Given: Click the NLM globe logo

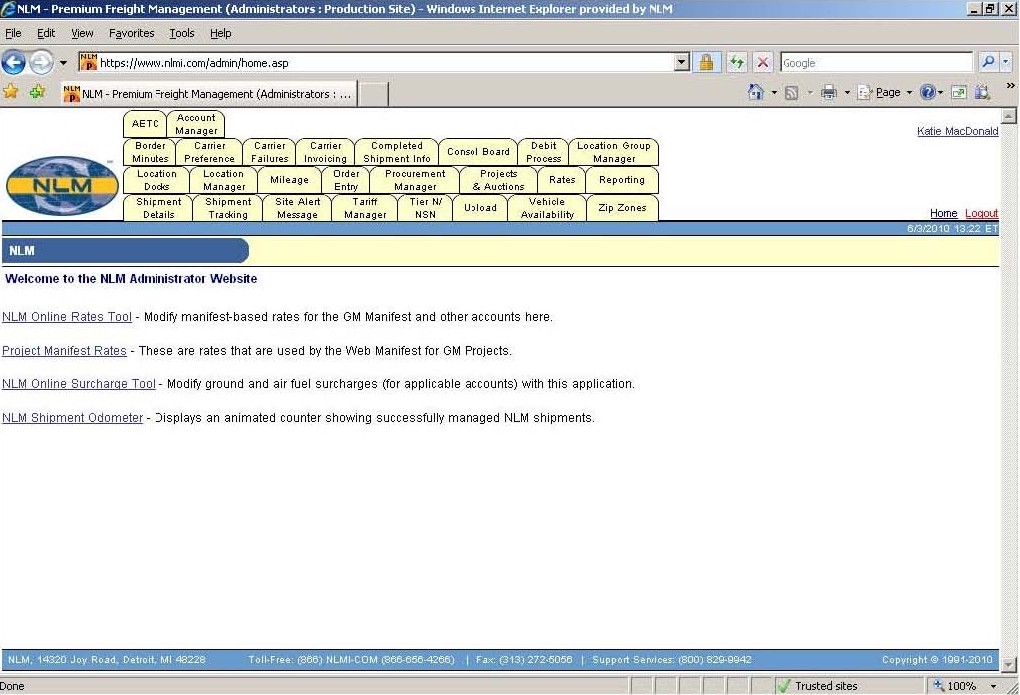Looking at the screenshot, I should coord(62,186).
